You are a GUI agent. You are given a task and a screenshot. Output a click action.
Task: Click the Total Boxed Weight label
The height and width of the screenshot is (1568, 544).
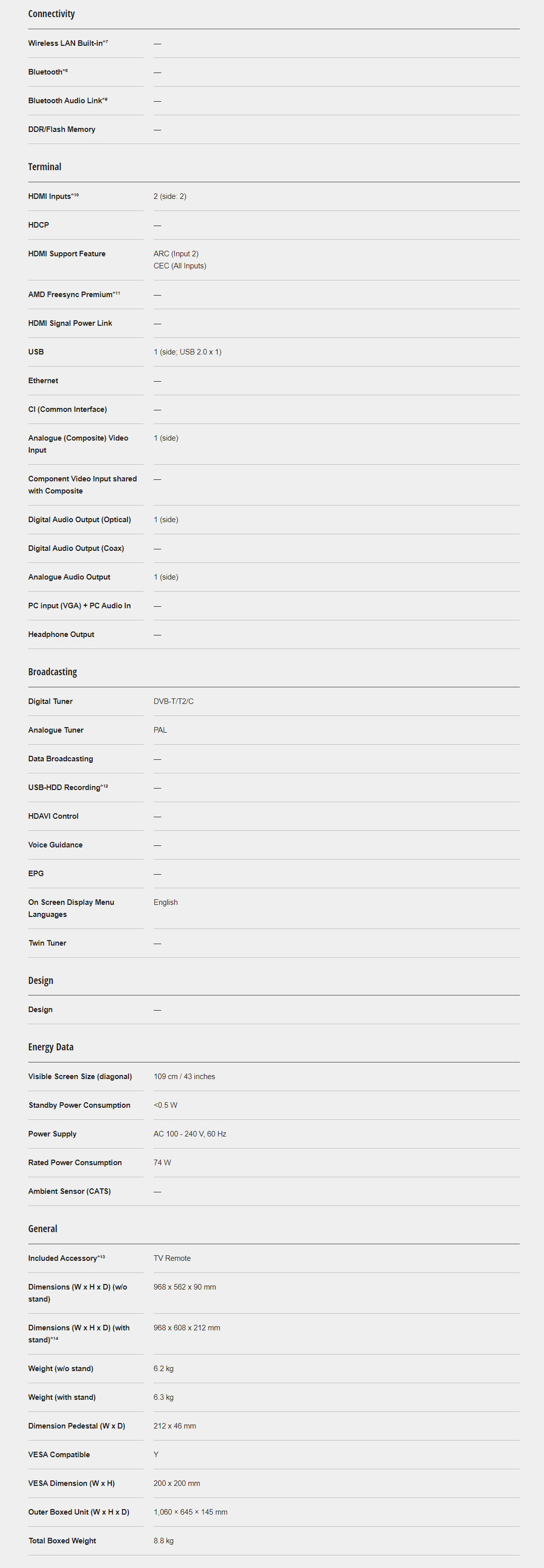point(62,1541)
